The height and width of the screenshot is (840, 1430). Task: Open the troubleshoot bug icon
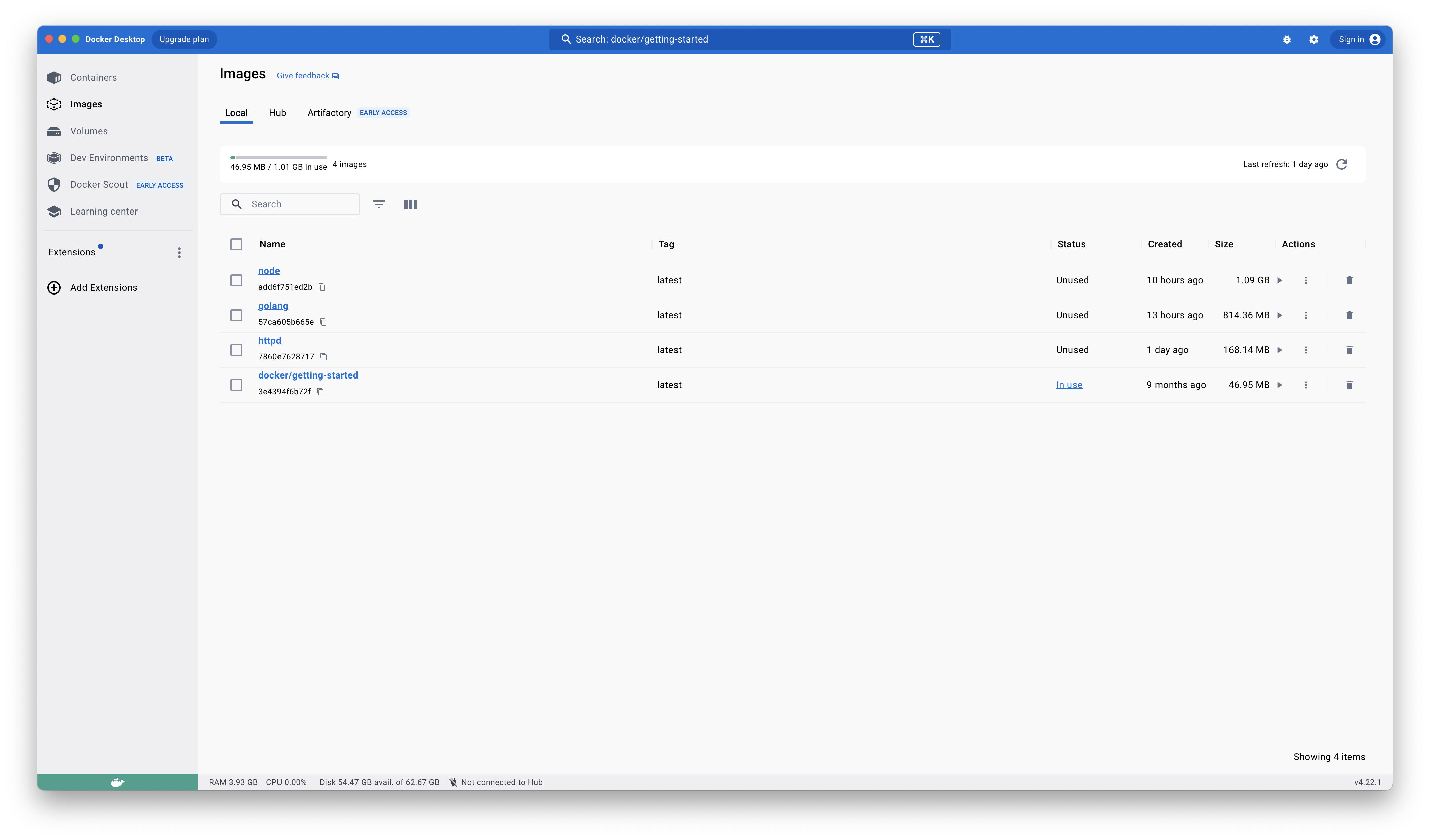(x=1286, y=40)
